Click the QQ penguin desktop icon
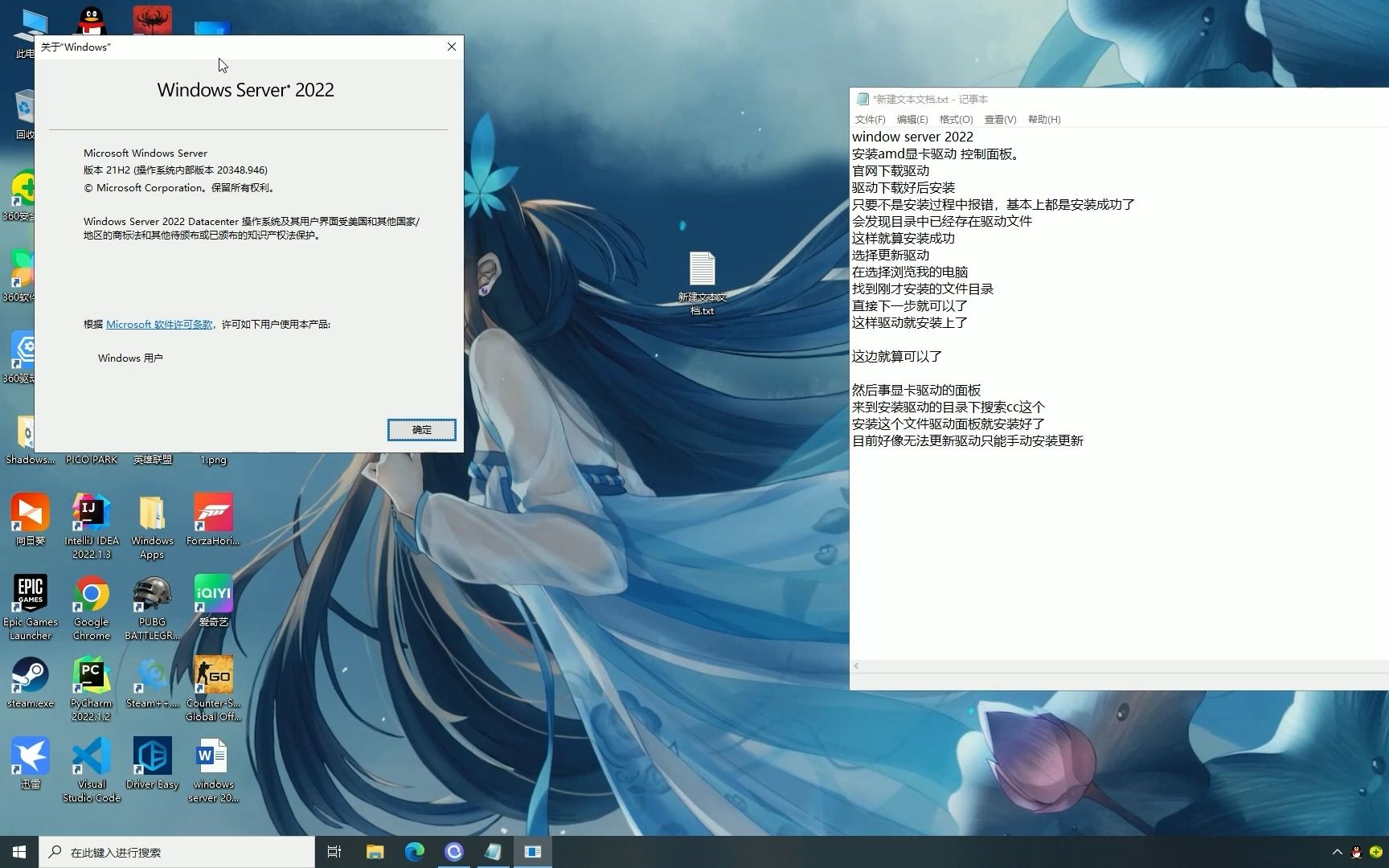The width and height of the screenshot is (1389, 868). pos(92,20)
